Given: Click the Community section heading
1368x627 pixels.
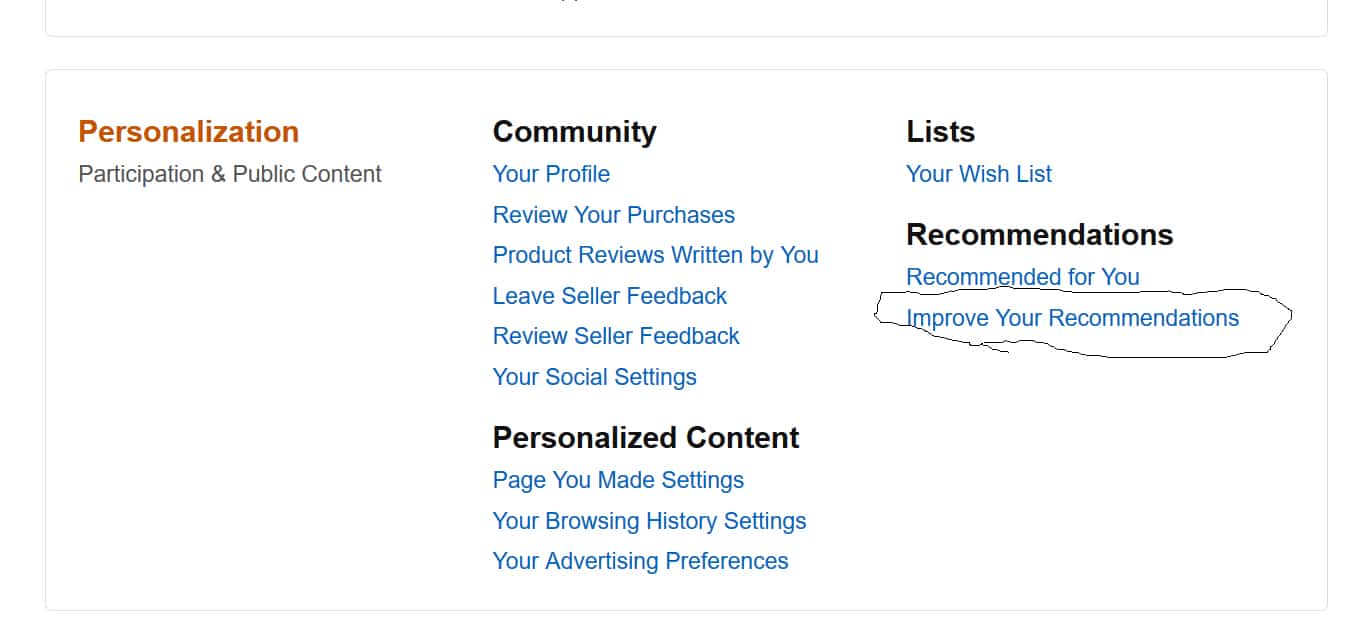Looking at the screenshot, I should pyautogui.click(x=575, y=132).
